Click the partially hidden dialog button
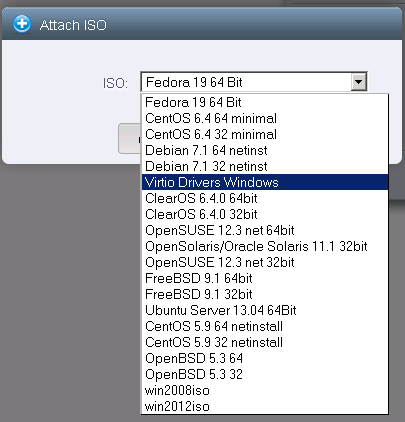The image size is (405, 422). point(130,138)
